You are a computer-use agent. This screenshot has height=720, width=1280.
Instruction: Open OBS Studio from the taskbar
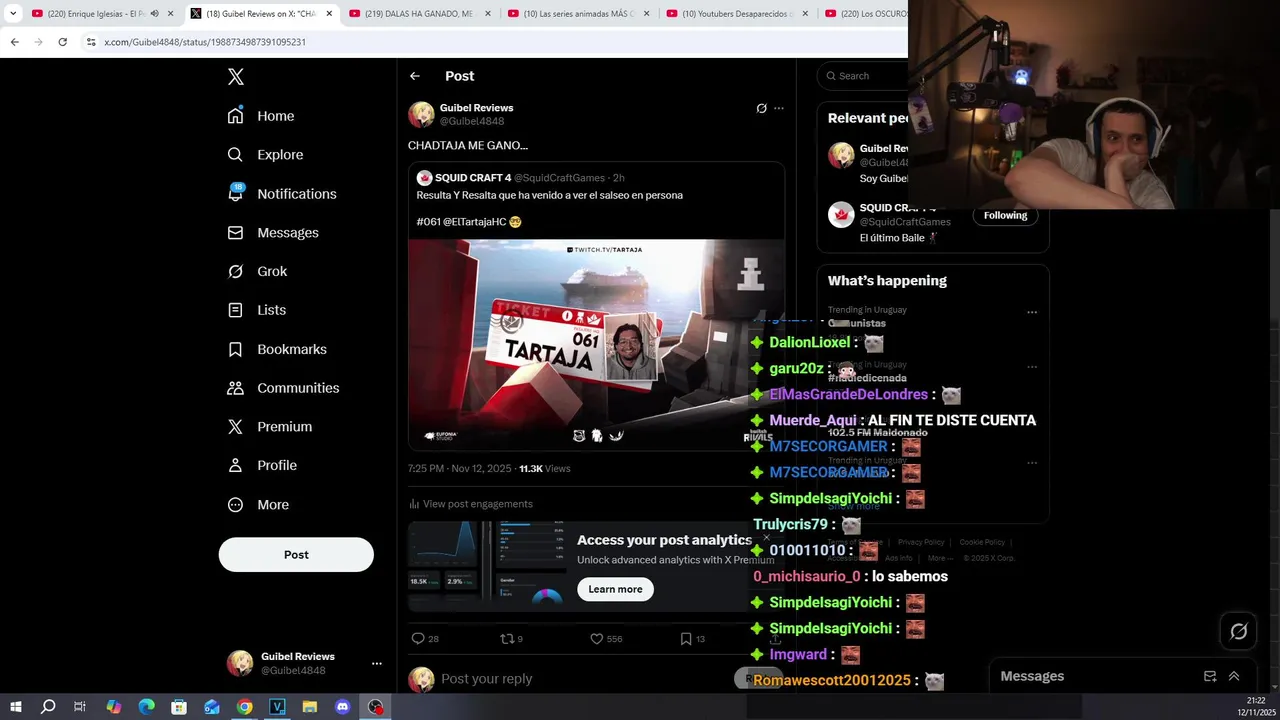point(376,707)
